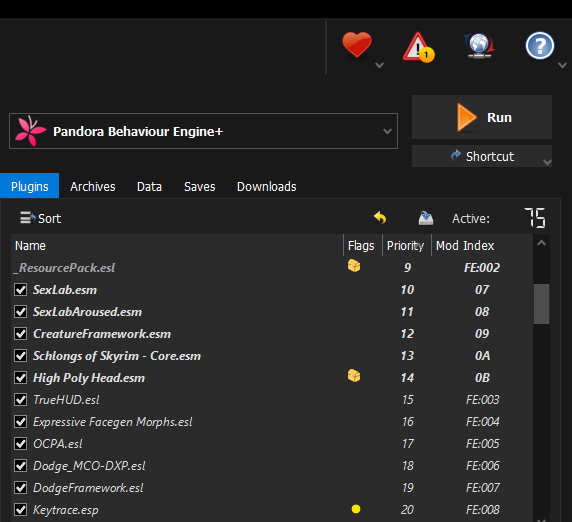Select Schlongs of Skyrim - Core.esm name
The image size is (572, 522).
[x=117, y=356]
